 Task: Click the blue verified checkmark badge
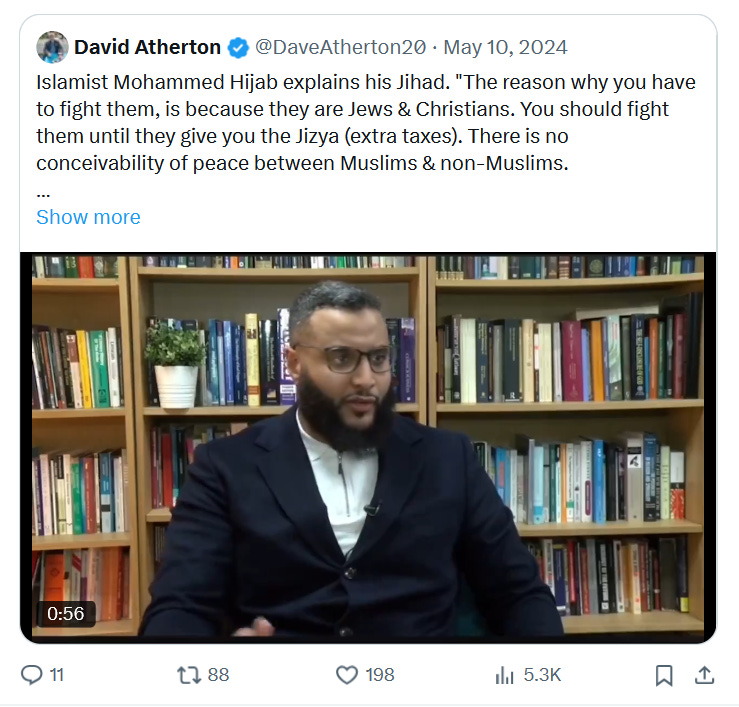click(238, 48)
